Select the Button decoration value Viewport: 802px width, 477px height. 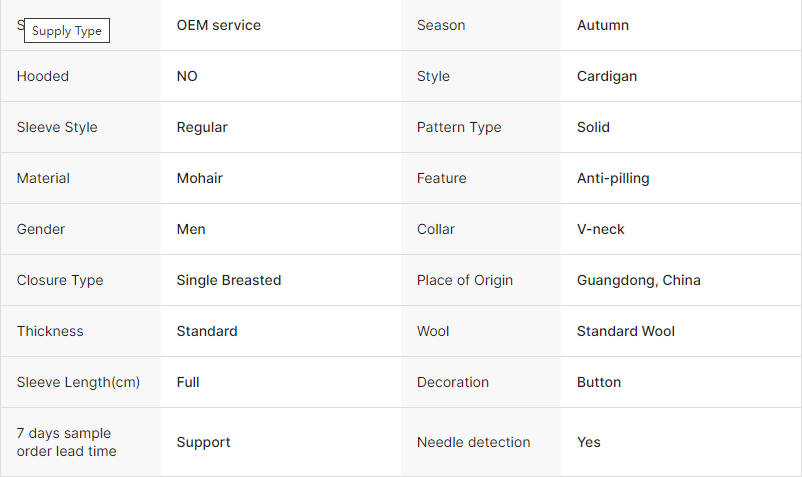tap(598, 382)
